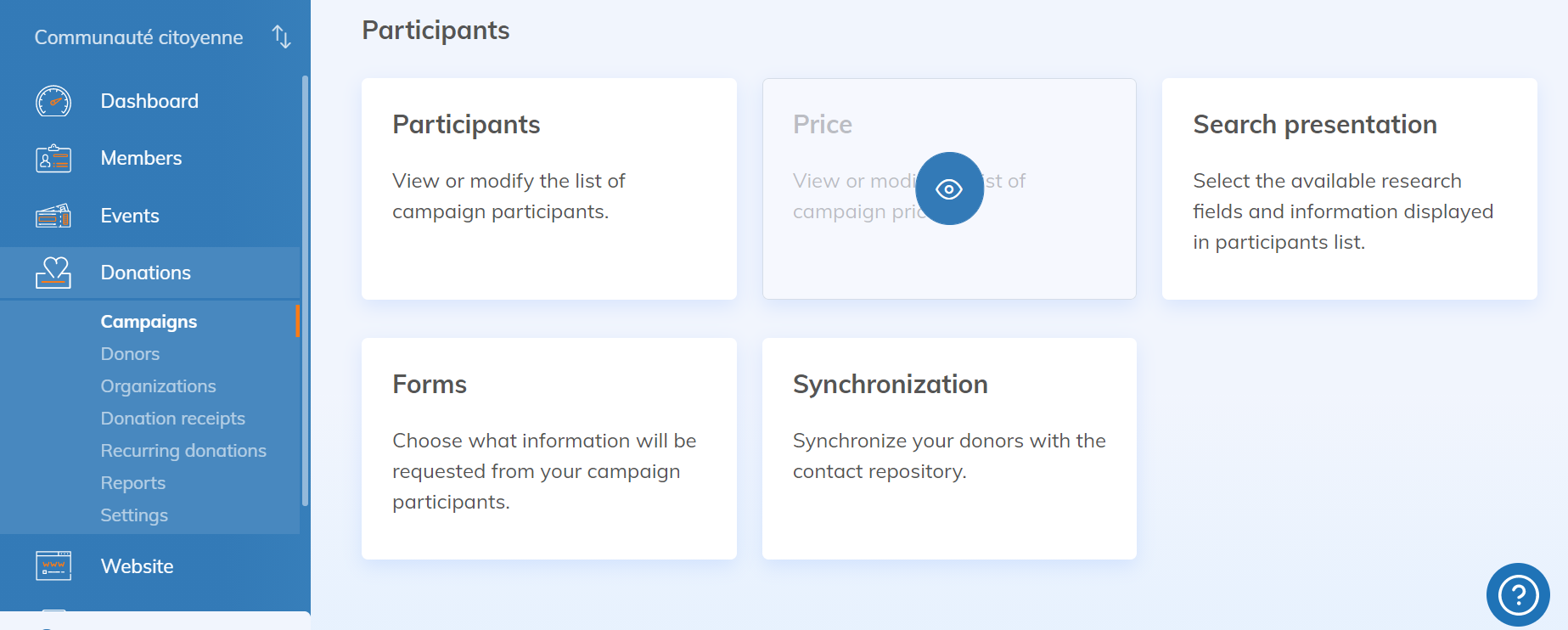Image resolution: width=1568 pixels, height=630 pixels.
Task: Open the Communauté citoyenne organization selector
Action: pos(138,37)
